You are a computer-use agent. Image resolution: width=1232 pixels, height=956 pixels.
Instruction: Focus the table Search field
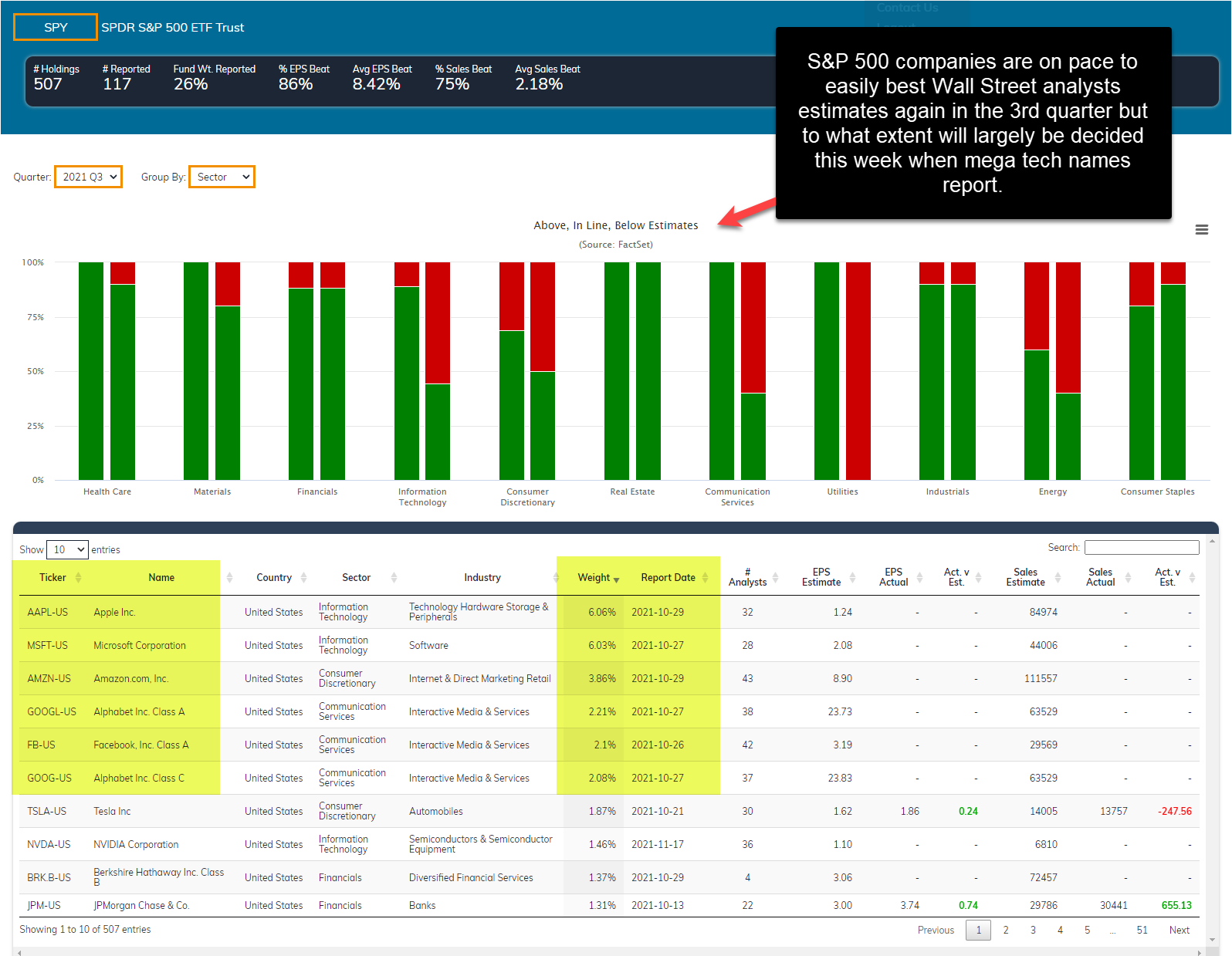tap(1142, 547)
